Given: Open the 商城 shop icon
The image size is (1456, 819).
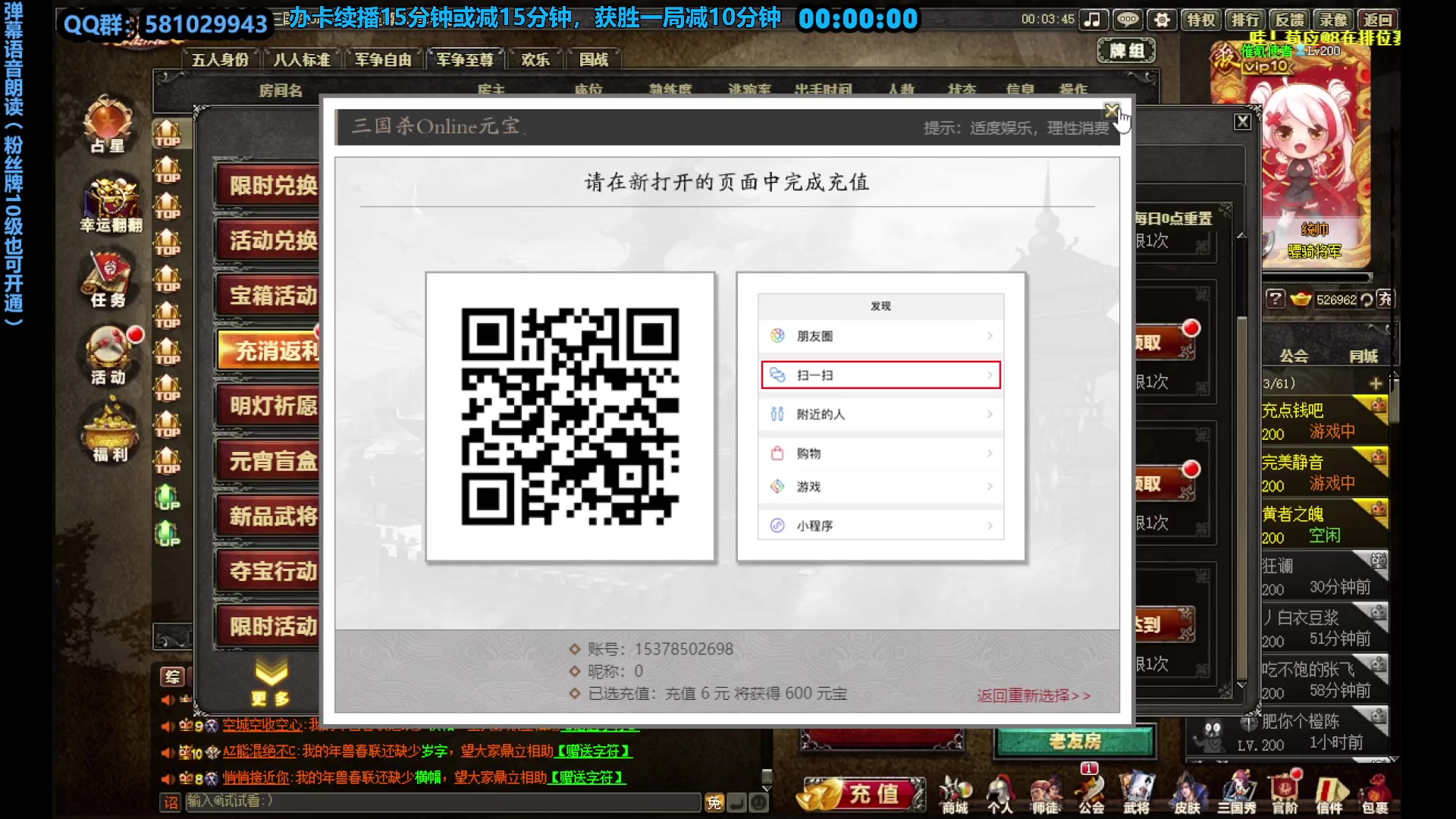Looking at the screenshot, I should [955, 795].
